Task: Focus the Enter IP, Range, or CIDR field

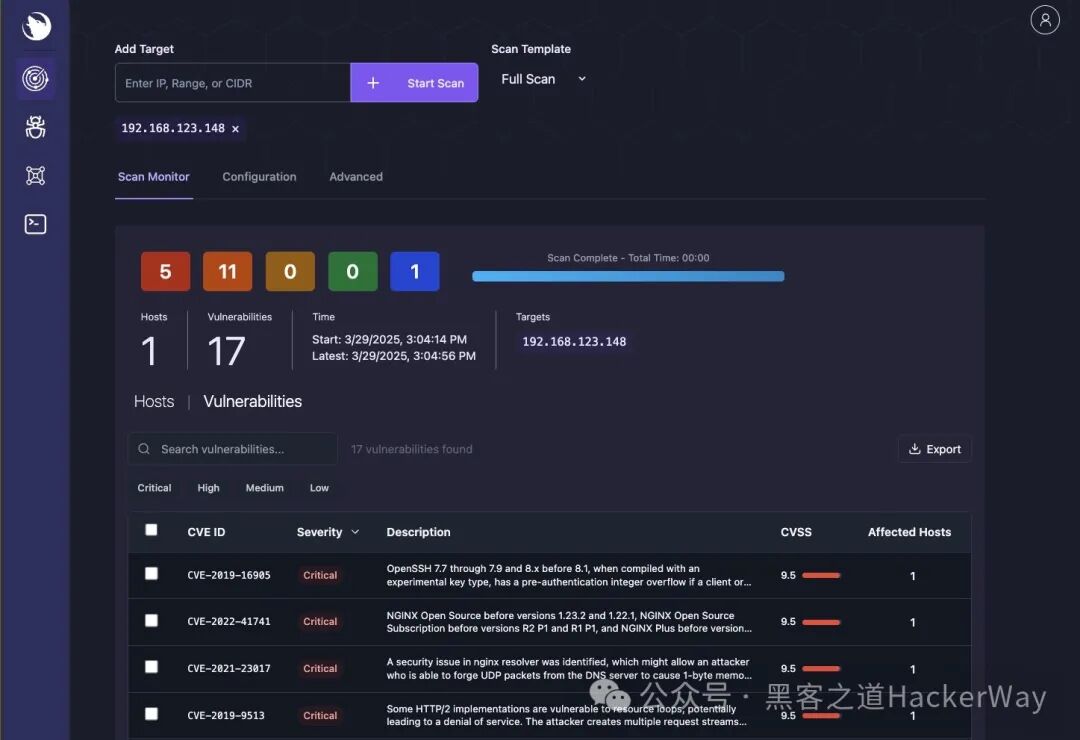Action: tap(233, 83)
